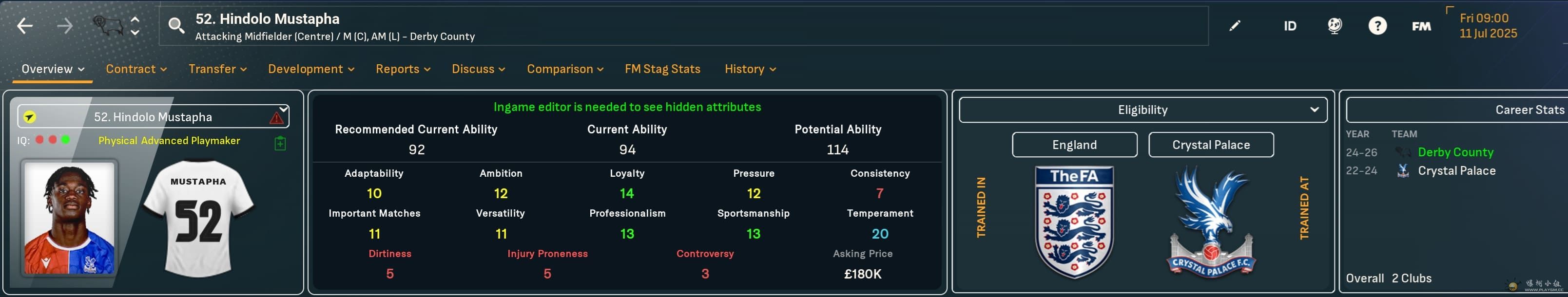The height and width of the screenshot is (297, 1568).
Task: Open the question mark help icon
Action: [1377, 25]
